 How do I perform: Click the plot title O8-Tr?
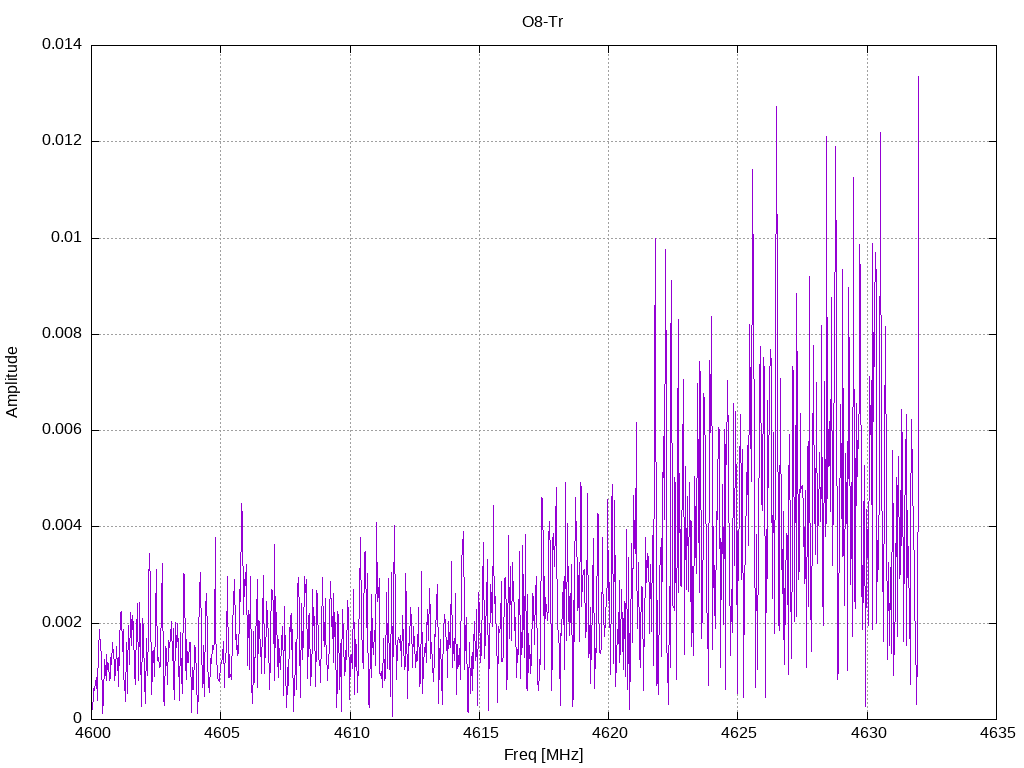tap(542, 22)
